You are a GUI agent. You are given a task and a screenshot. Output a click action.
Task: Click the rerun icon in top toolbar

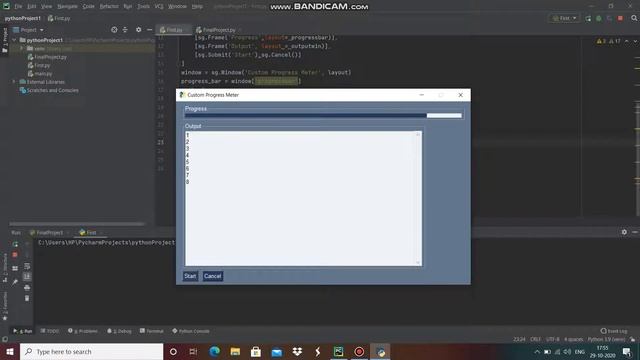[x=588, y=18]
